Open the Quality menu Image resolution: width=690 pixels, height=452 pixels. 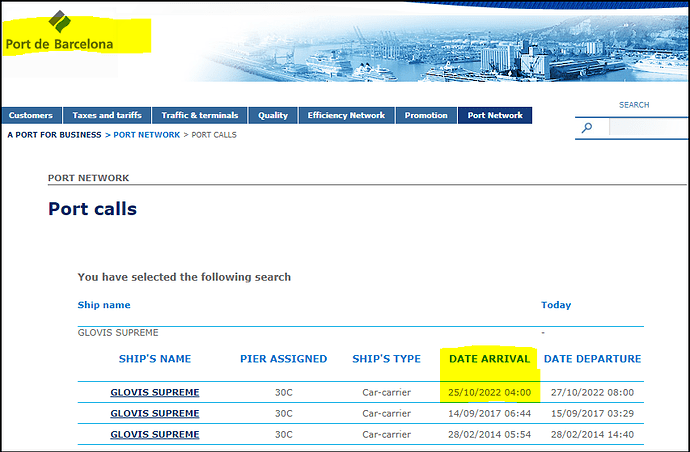(x=273, y=115)
